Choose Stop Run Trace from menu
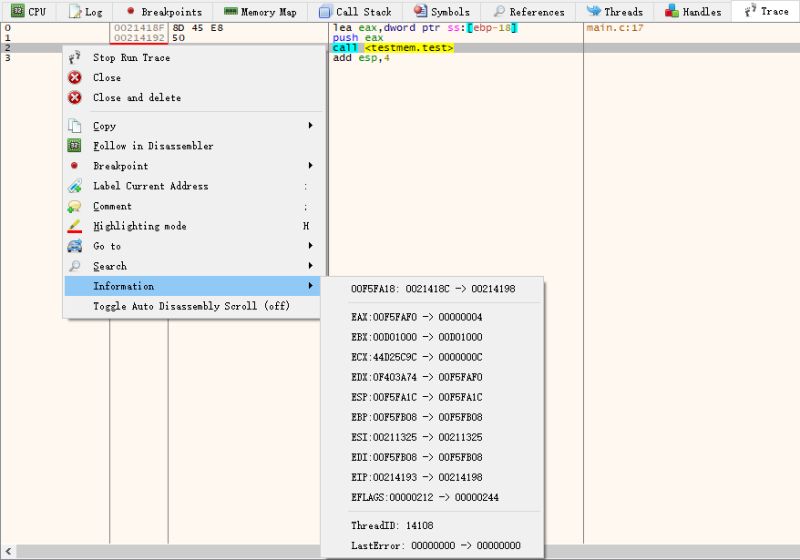 tap(193, 58)
